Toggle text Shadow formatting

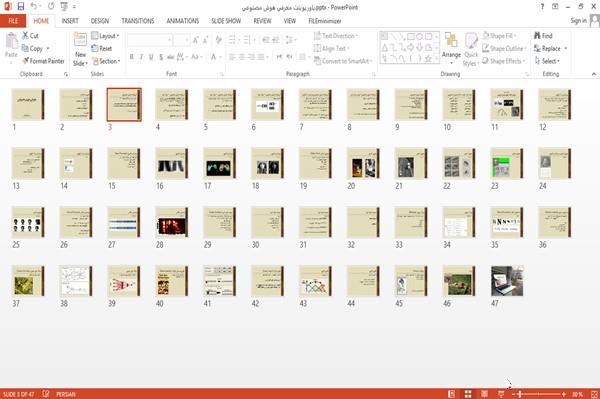pyautogui.click(x=161, y=57)
